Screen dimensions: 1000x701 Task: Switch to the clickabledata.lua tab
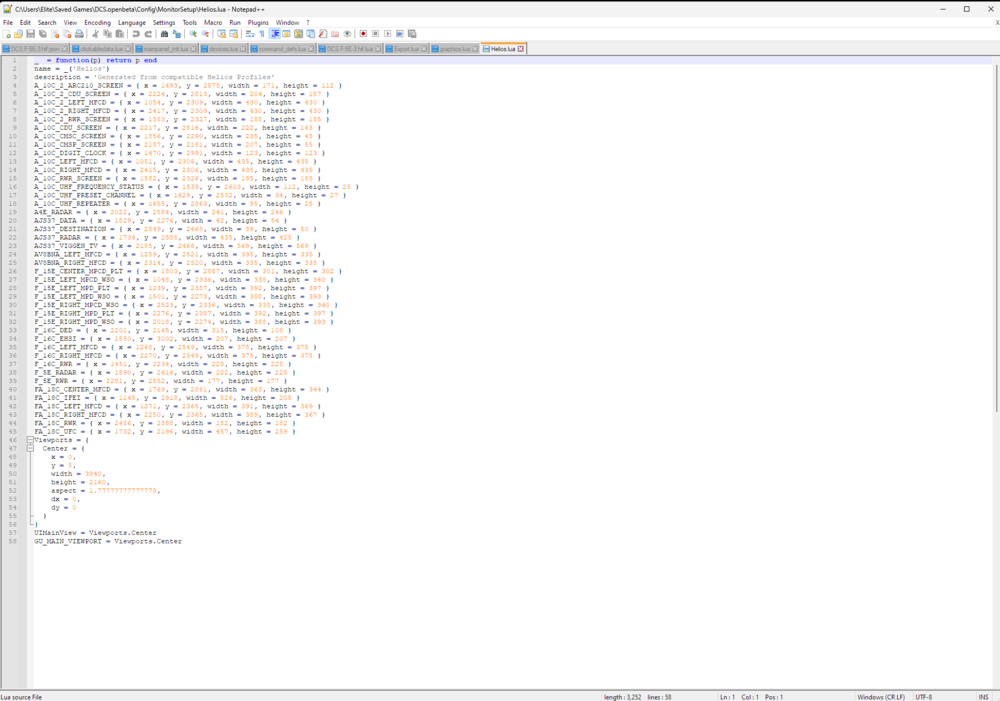tap(101, 49)
